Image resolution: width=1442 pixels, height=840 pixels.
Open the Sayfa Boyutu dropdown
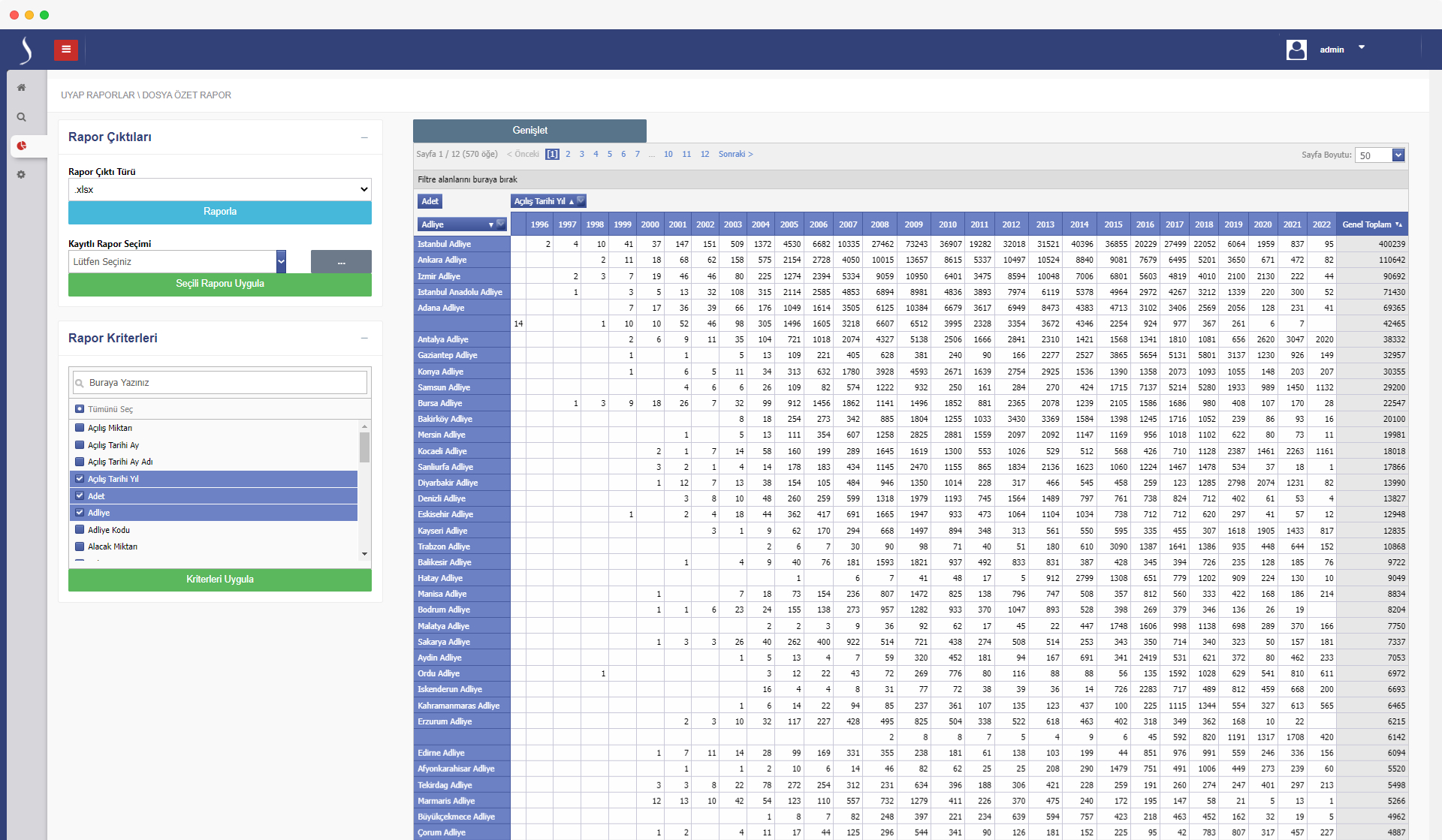coord(1398,155)
